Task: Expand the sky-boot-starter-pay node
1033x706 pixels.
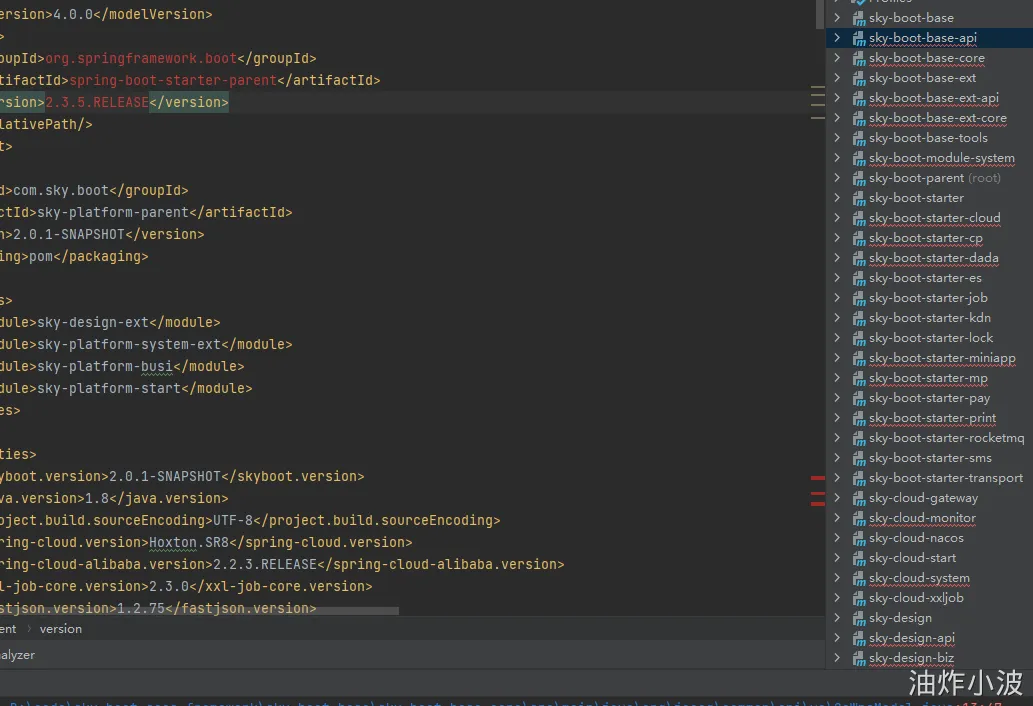Action: pos(837,398)
